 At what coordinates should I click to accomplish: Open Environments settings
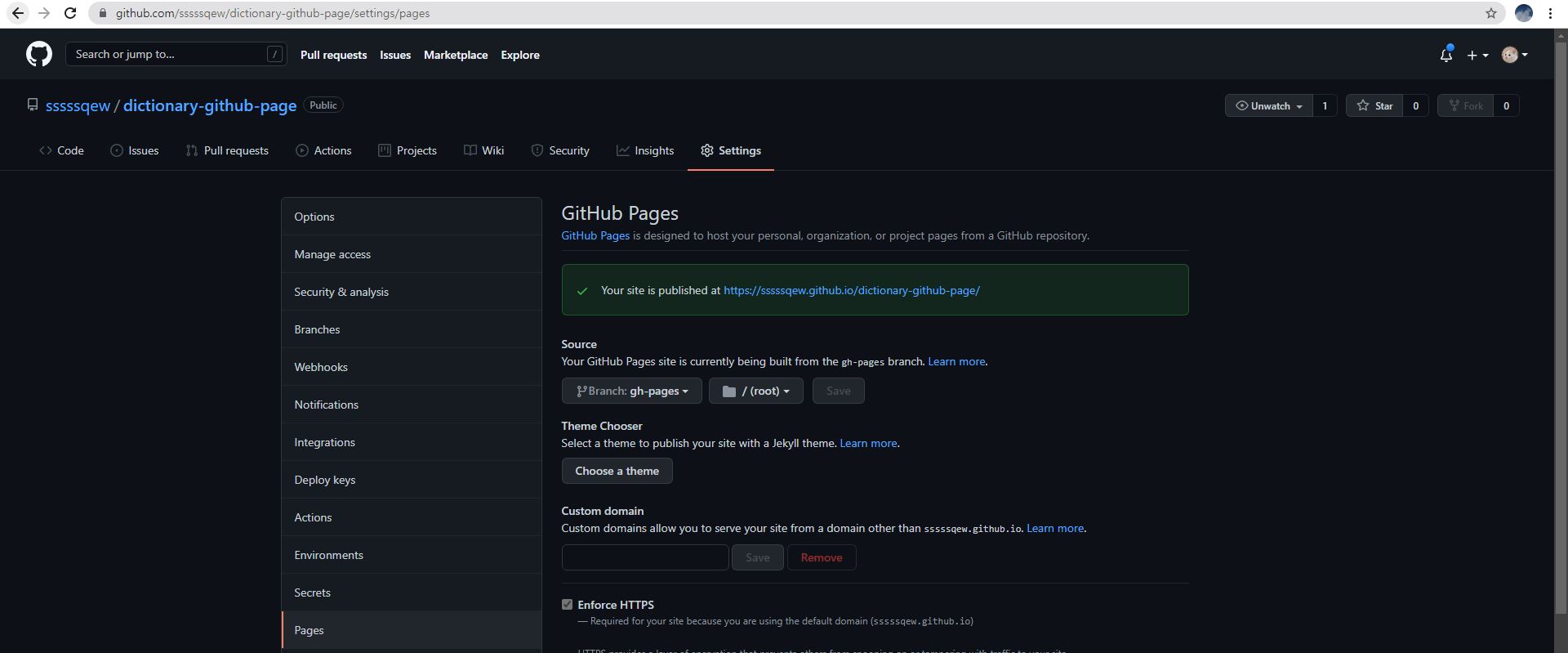coord(412,555)
